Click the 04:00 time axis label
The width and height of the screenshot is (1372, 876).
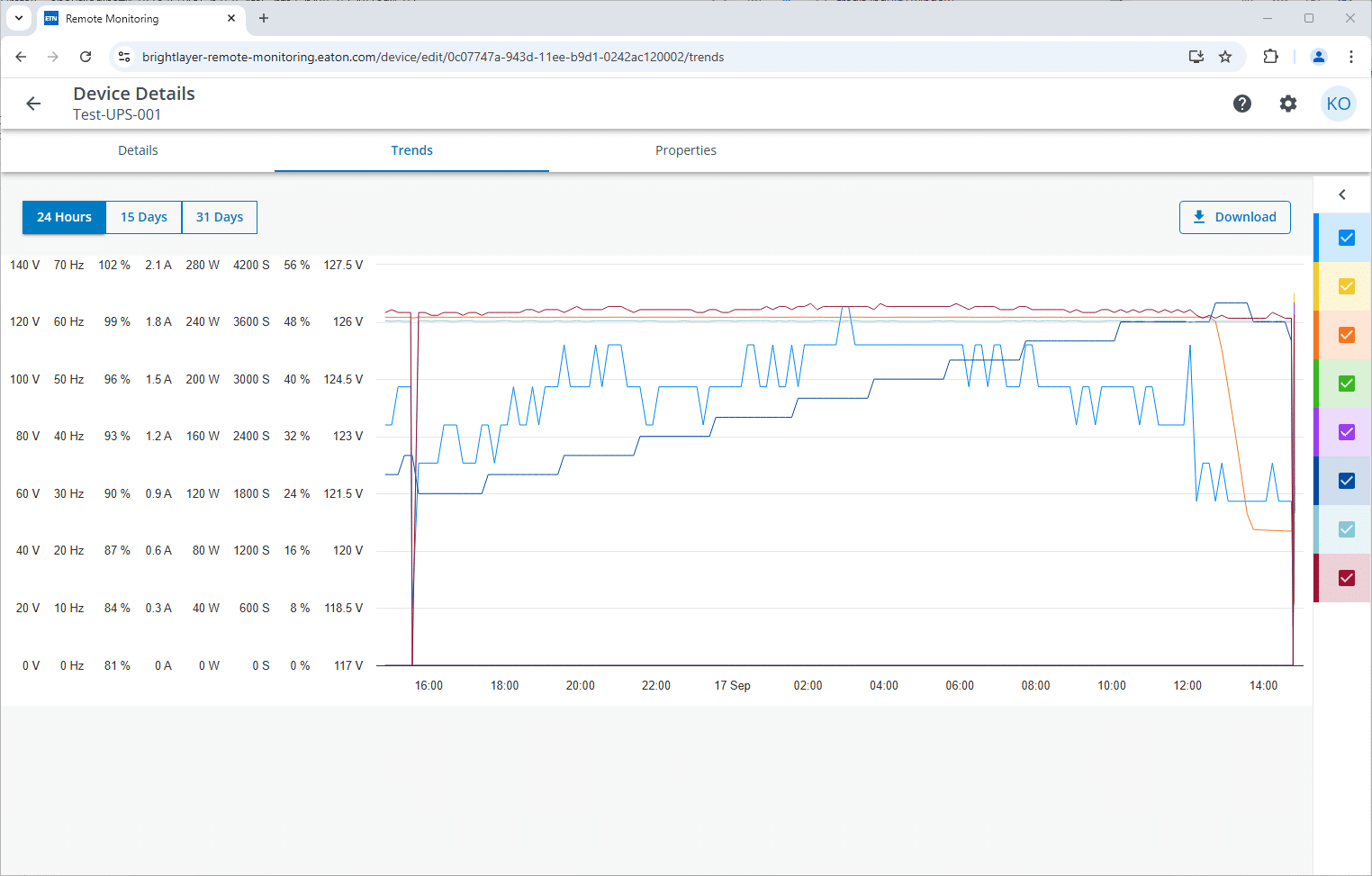coord(884,685)
